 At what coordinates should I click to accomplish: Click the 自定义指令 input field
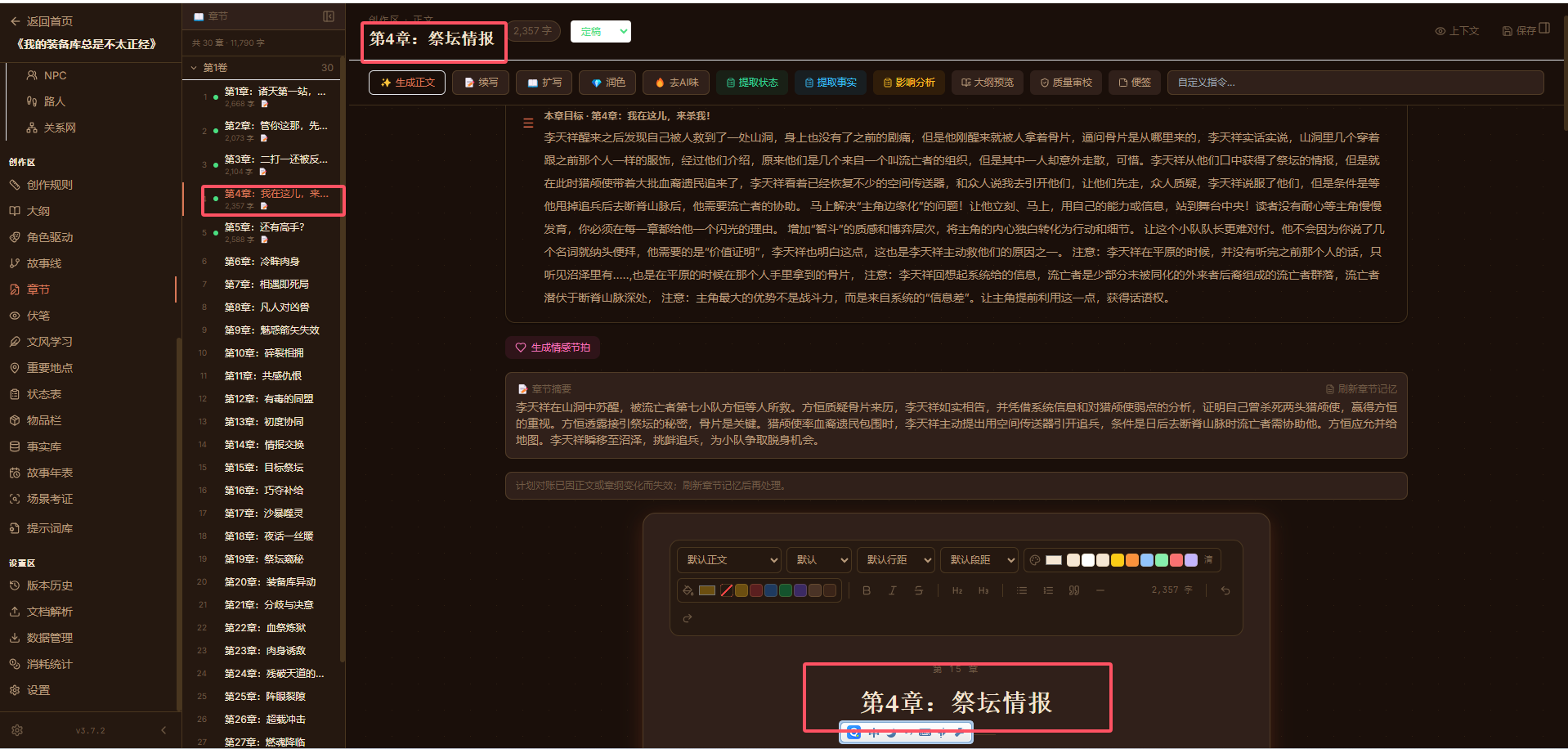(1355, 83)
